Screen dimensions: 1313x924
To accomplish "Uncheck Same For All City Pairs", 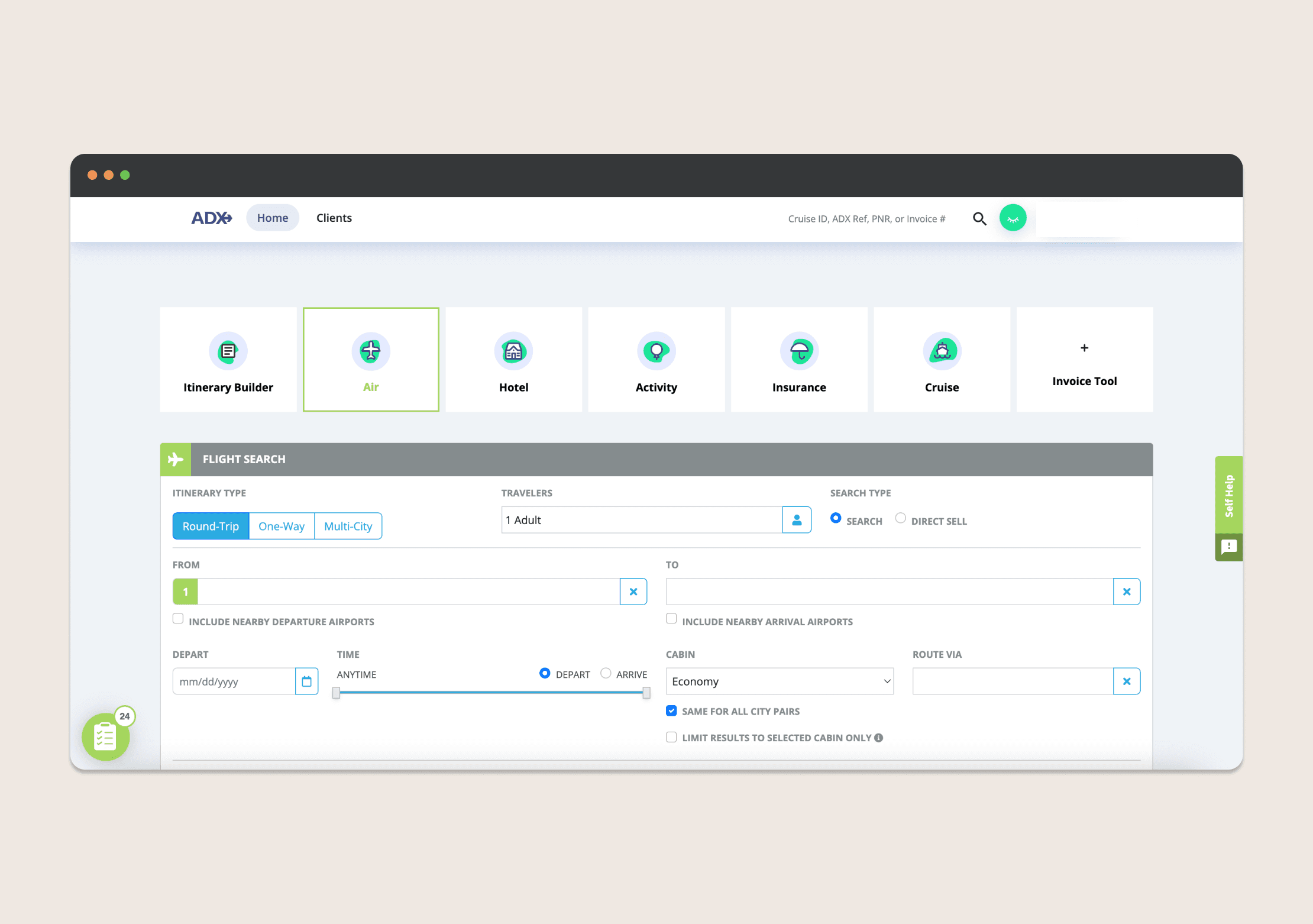I will click(671, 711).
